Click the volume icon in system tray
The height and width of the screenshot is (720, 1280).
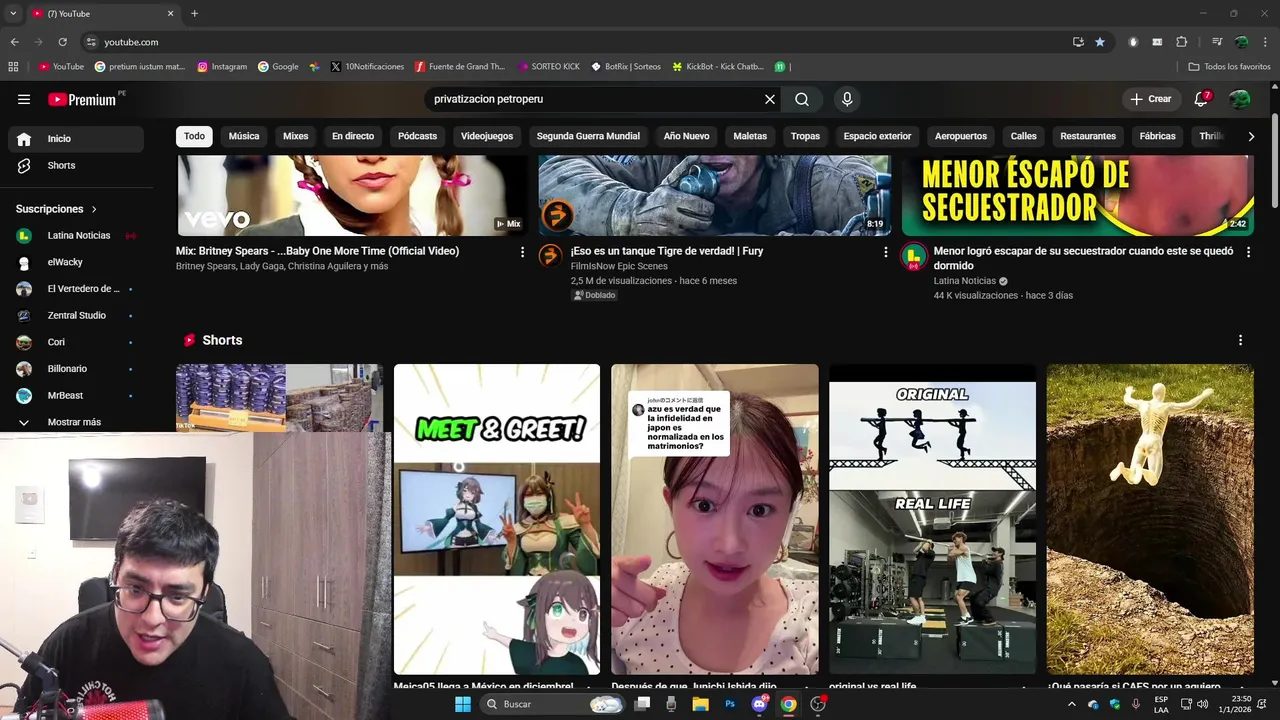pyautogui.click(x=1202, y=704)
